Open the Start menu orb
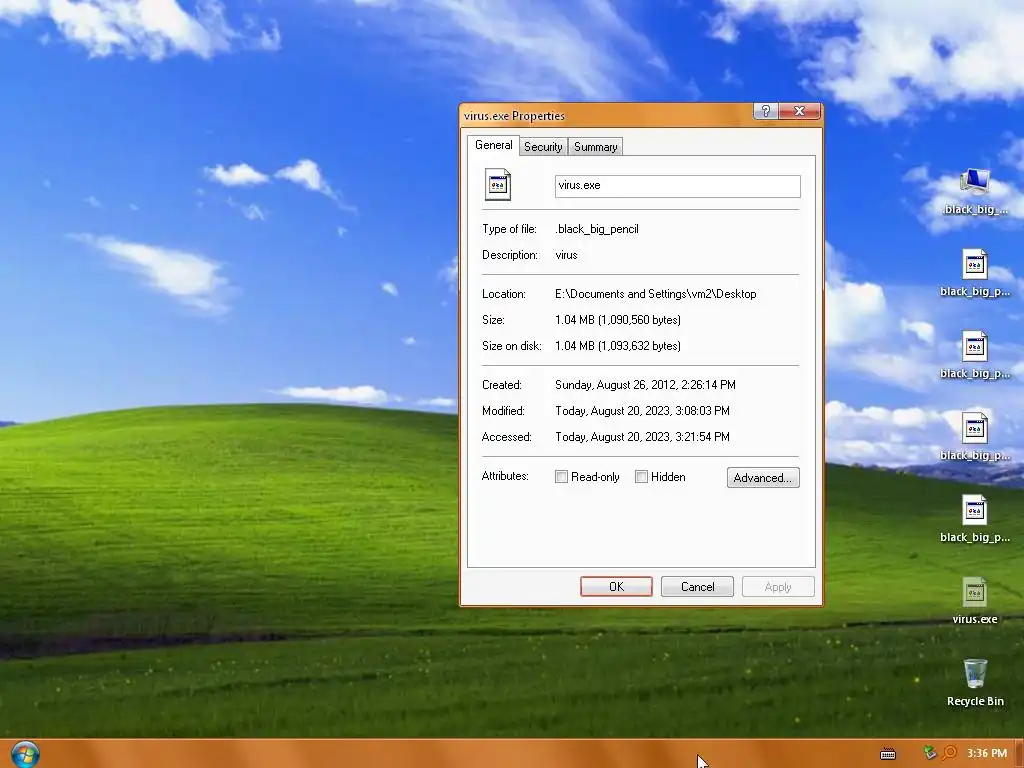Screen dimensions: 1024x768 pyautogui.click(x=25, y=754)
